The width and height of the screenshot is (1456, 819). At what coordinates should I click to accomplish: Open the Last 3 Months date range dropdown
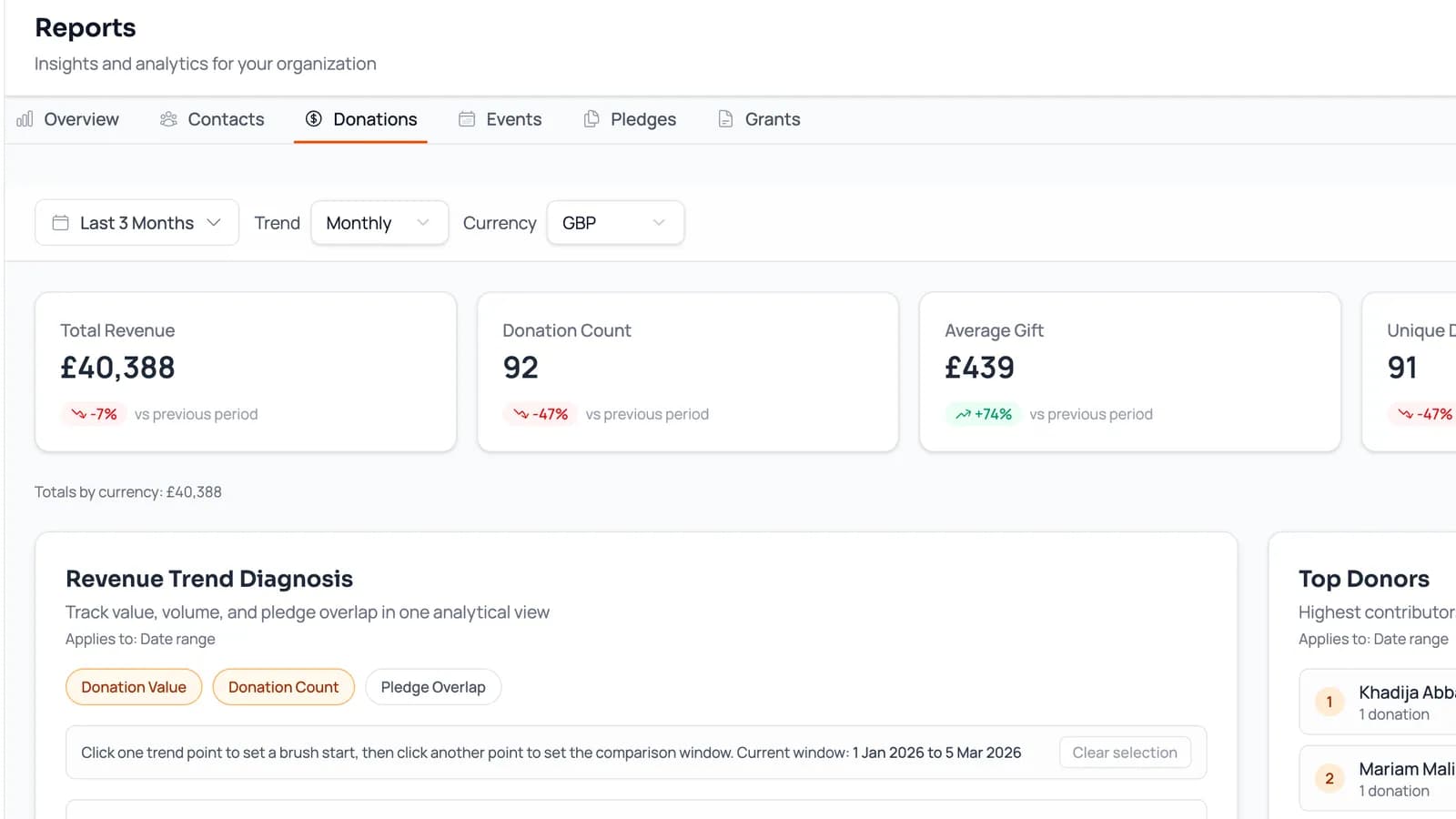(x=136, y=222)
